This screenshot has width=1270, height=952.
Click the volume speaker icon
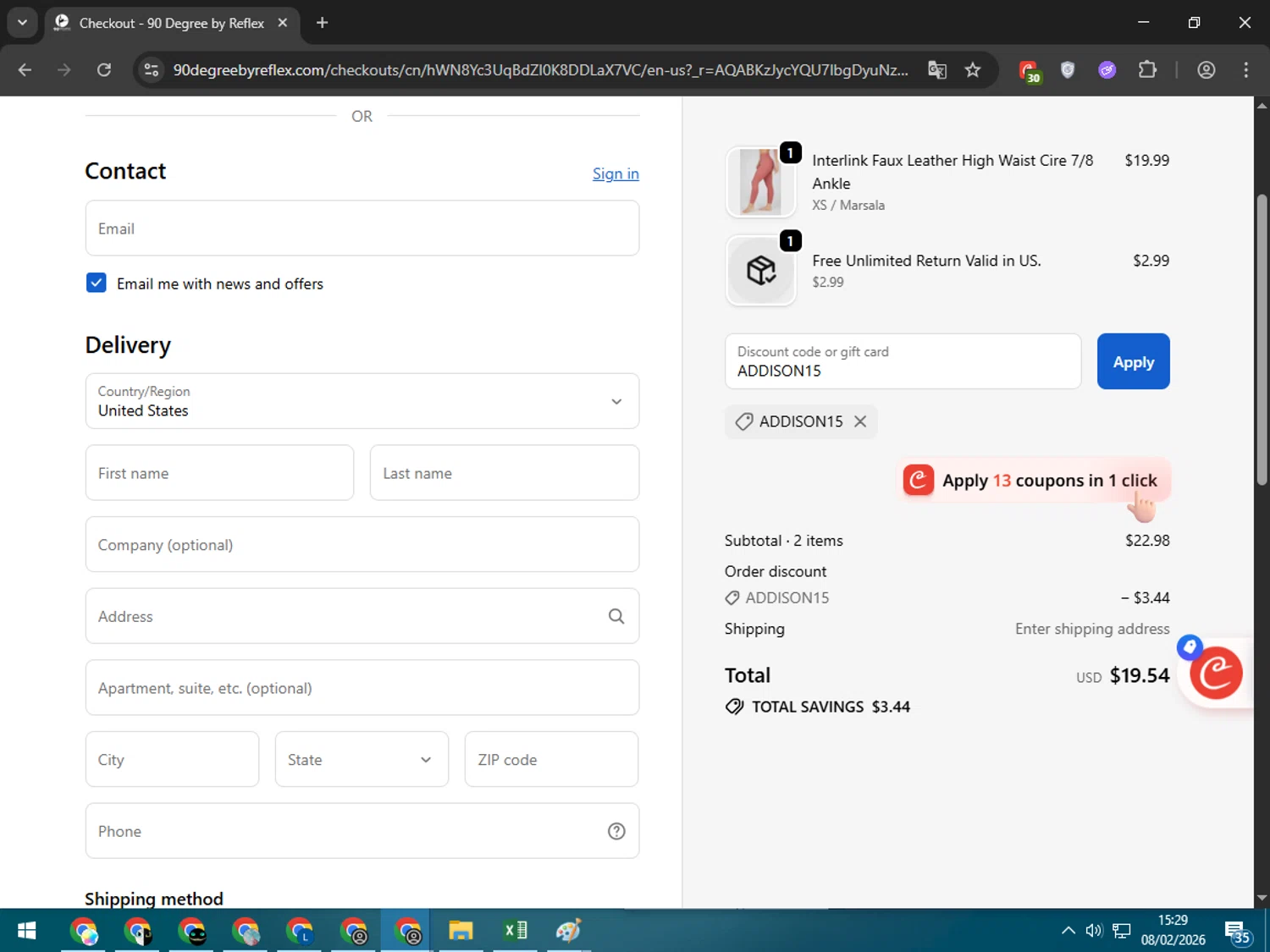click(1094, 931)
